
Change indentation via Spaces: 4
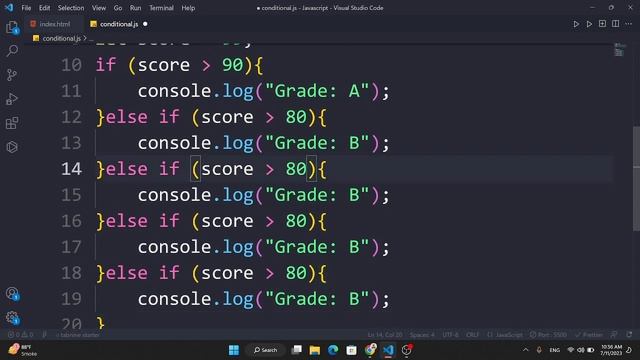pos(422,335)
